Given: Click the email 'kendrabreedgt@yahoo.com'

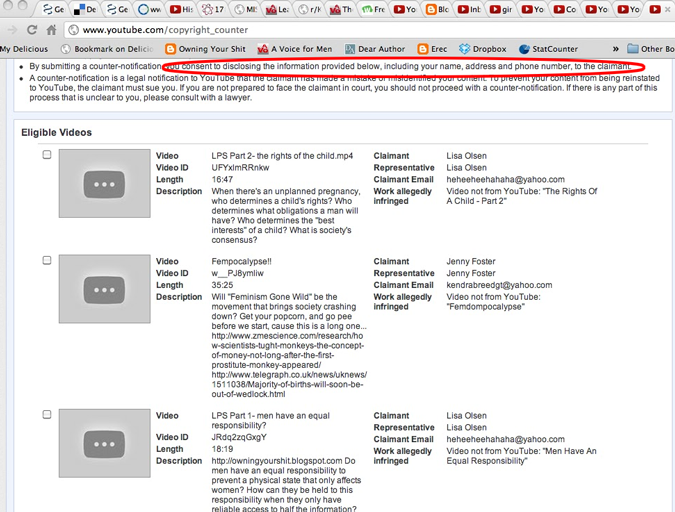Looking at the screenshot, I should tap(499, 285).
